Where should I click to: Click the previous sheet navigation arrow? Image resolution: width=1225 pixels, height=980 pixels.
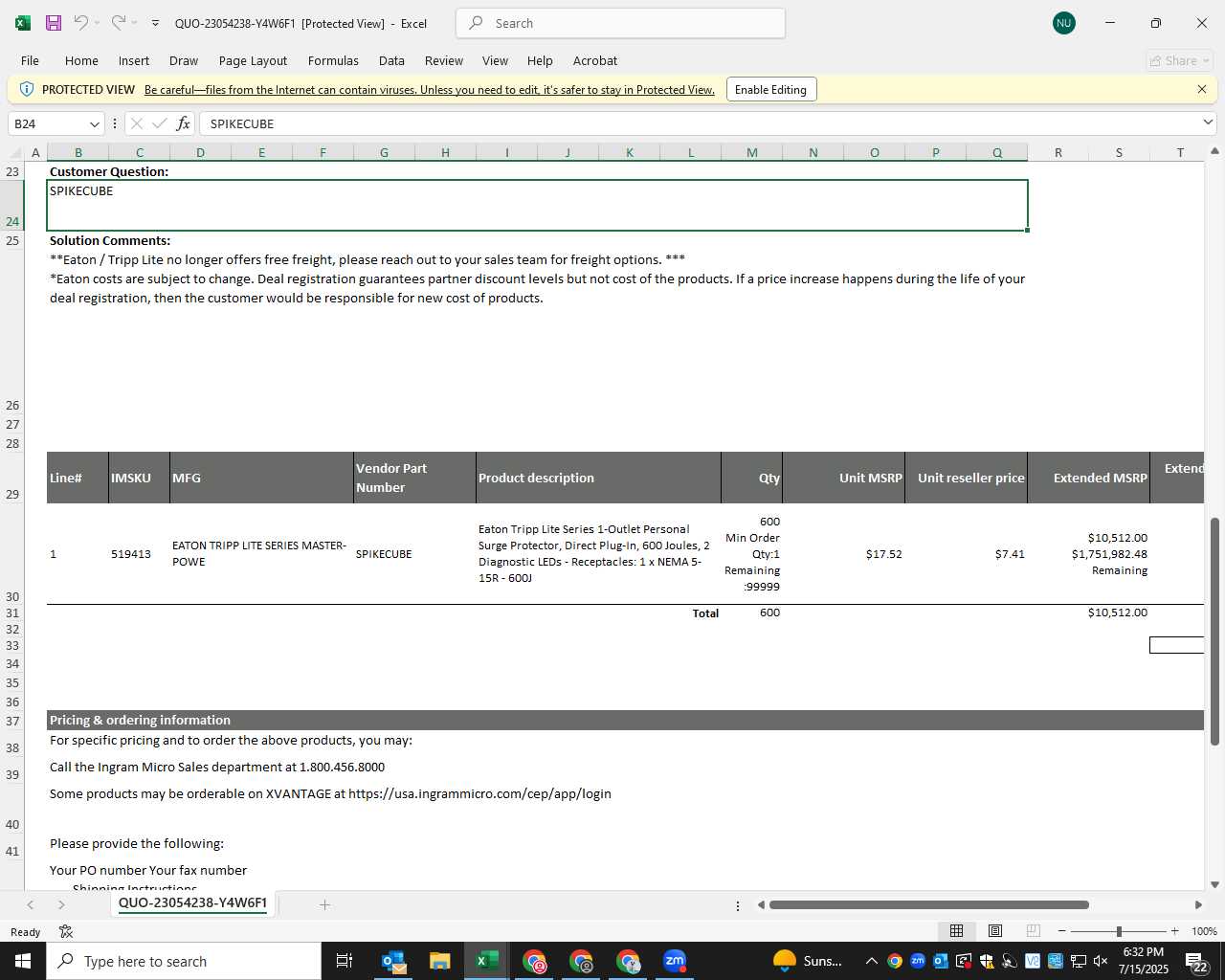[x=30, y=904]
